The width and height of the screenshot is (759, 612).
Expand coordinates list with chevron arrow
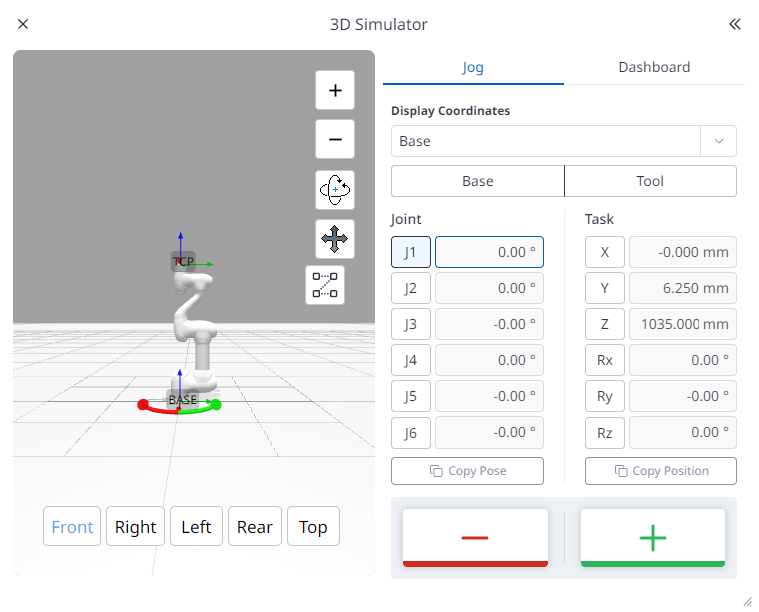point(719,141)
